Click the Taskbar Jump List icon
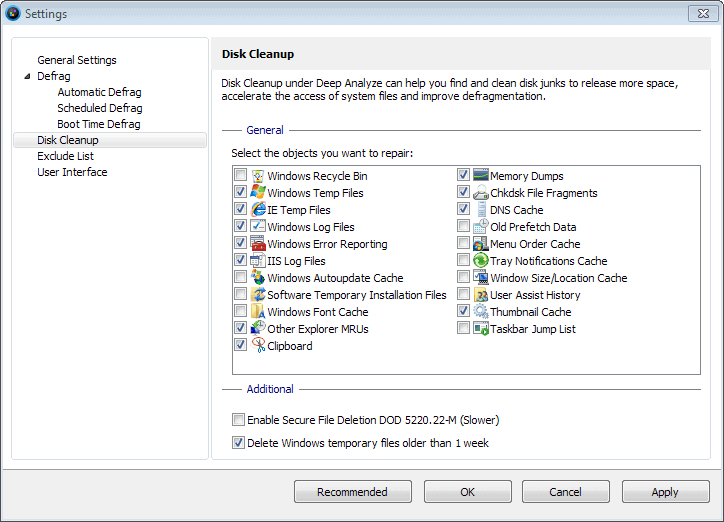The image size is (724, 522). point(481,329)
